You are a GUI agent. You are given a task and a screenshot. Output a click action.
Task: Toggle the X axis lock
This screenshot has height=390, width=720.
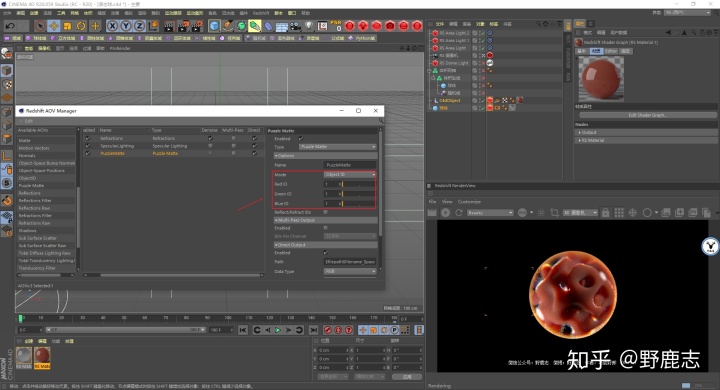pos(112,26)
